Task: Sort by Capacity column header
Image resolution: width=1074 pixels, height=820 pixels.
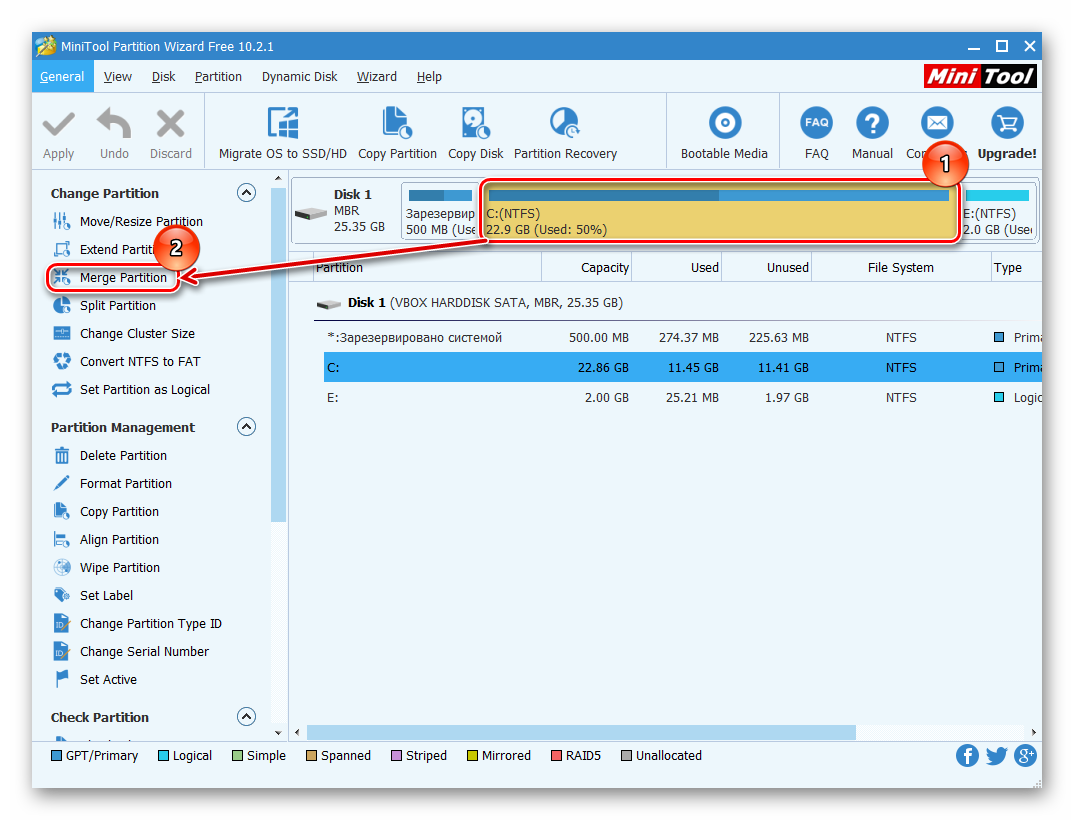Action: point(586,267)
